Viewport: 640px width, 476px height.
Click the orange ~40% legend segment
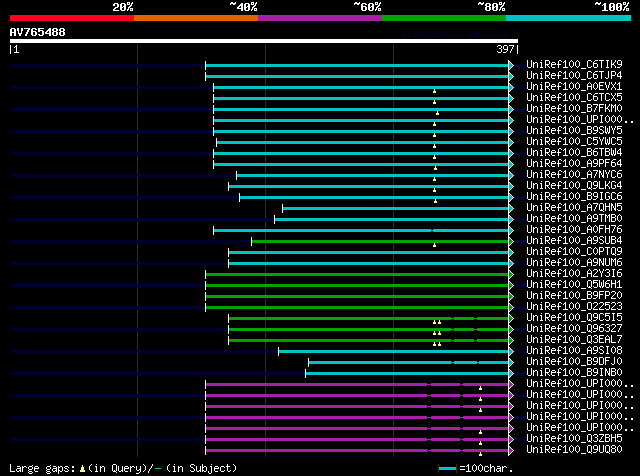point(196,18)
